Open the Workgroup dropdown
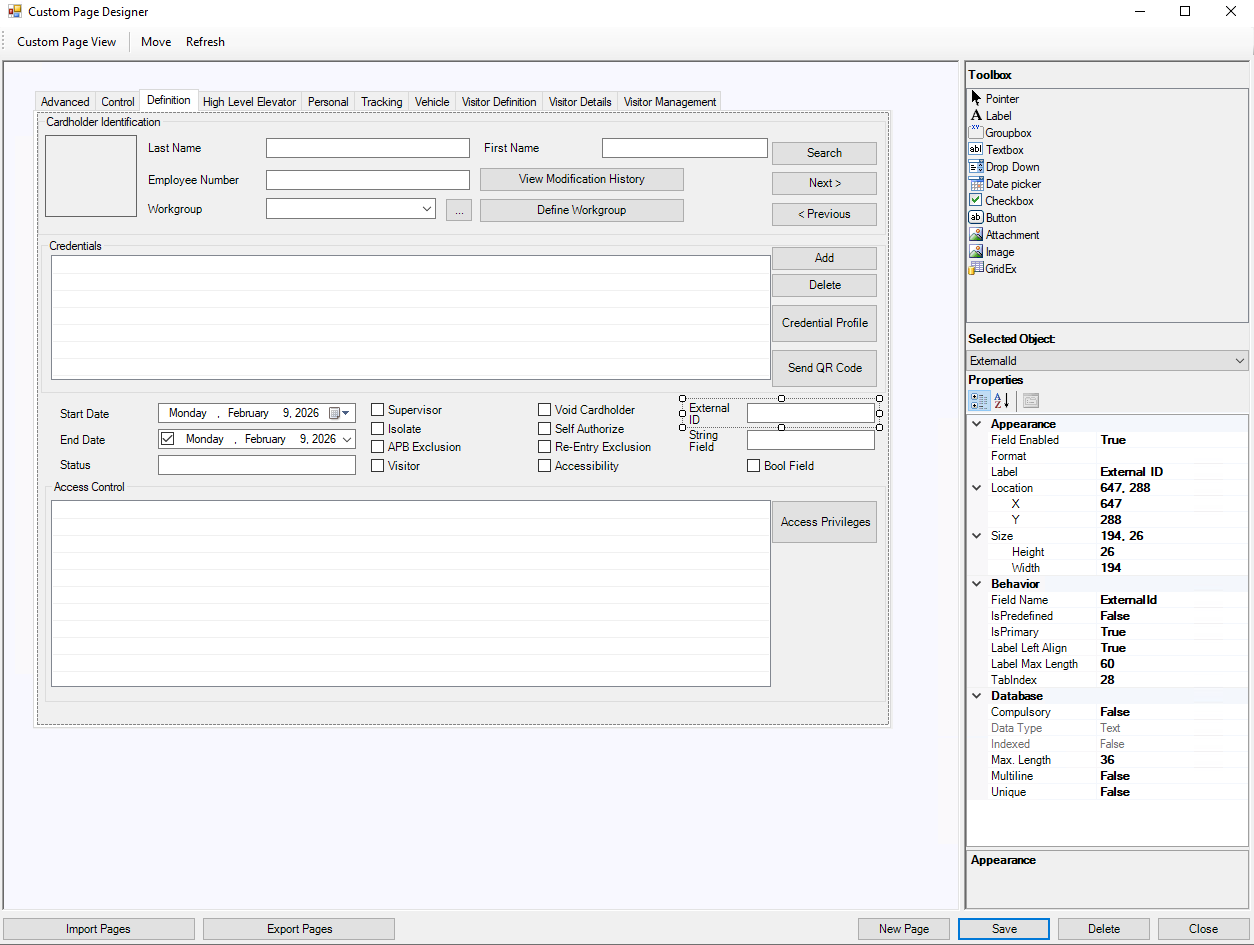Screen dimensions: 1254x945 tap(425, 208)
